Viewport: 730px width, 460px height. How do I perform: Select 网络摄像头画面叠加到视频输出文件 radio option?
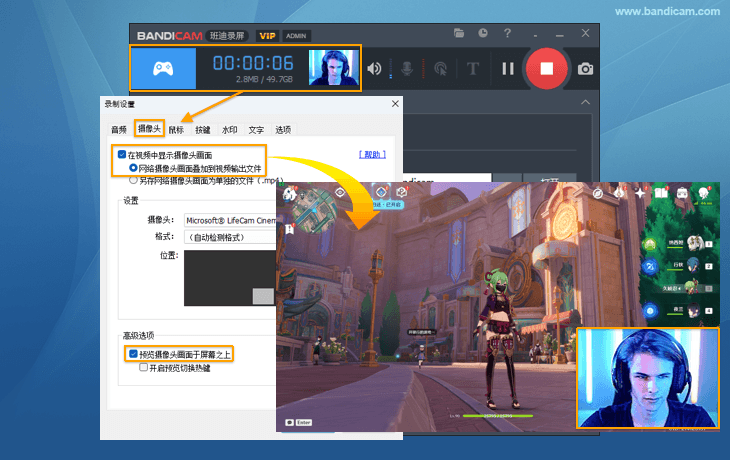click(x=134, y=168)
